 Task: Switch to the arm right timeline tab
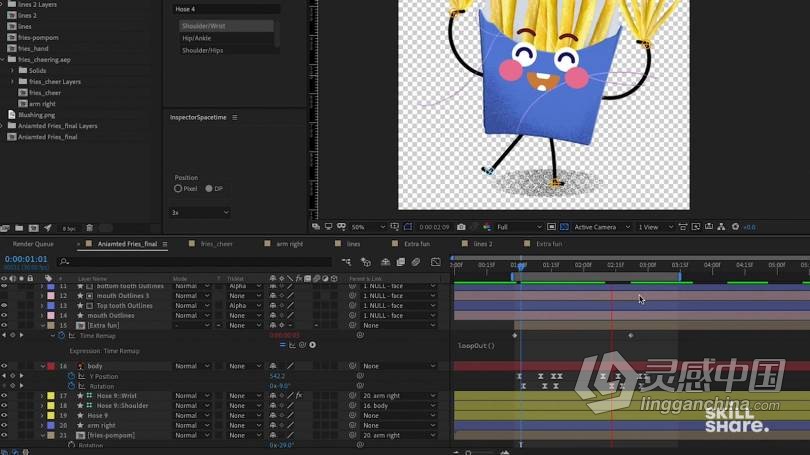[289, 244]
